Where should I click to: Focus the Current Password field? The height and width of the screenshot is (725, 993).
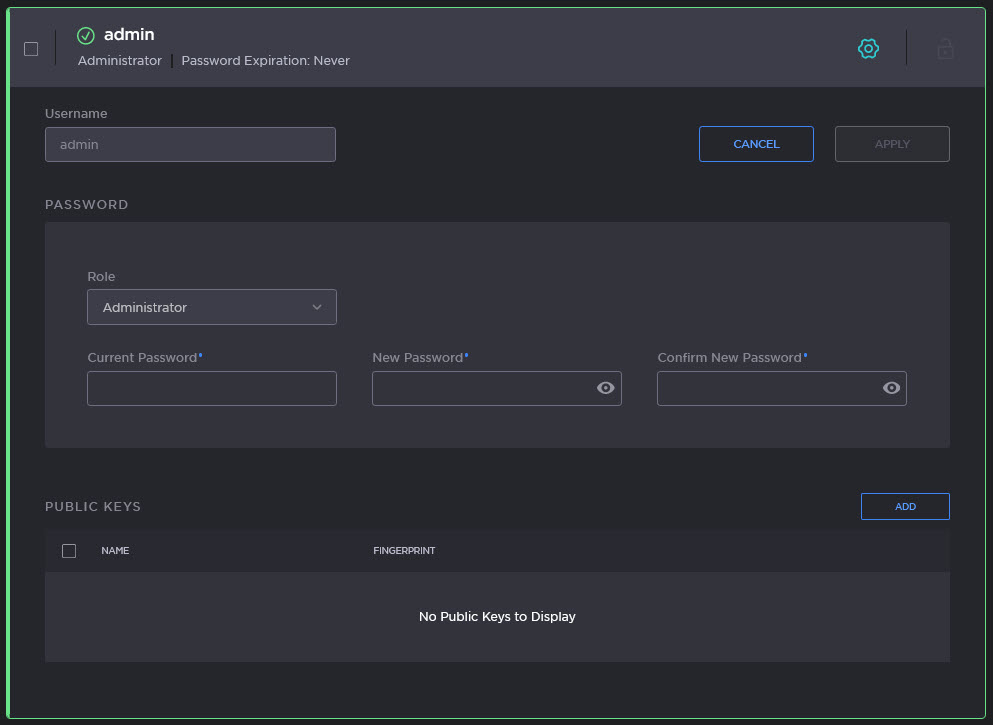[x=212, y=388]
